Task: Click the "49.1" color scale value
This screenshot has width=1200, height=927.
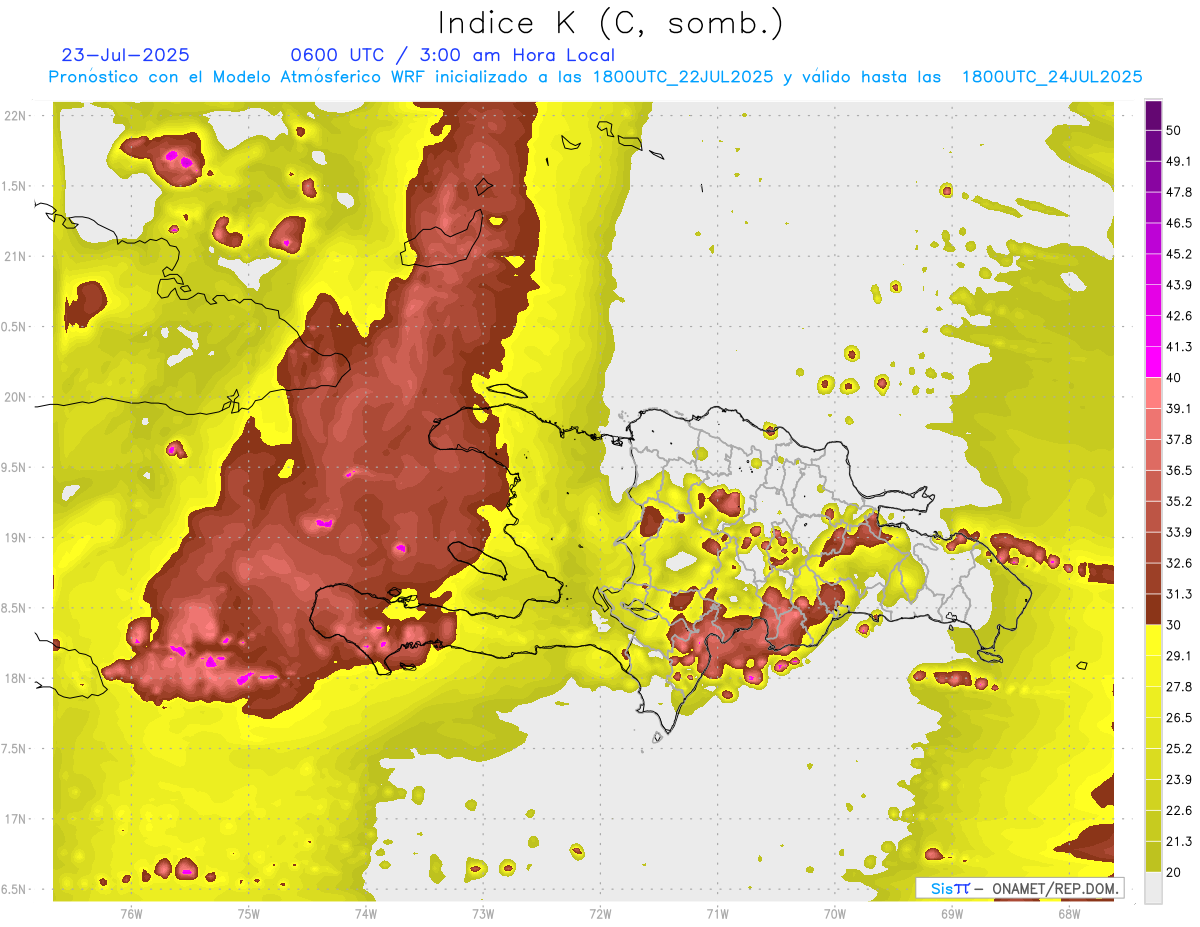Action: (x=1179, y=161)
